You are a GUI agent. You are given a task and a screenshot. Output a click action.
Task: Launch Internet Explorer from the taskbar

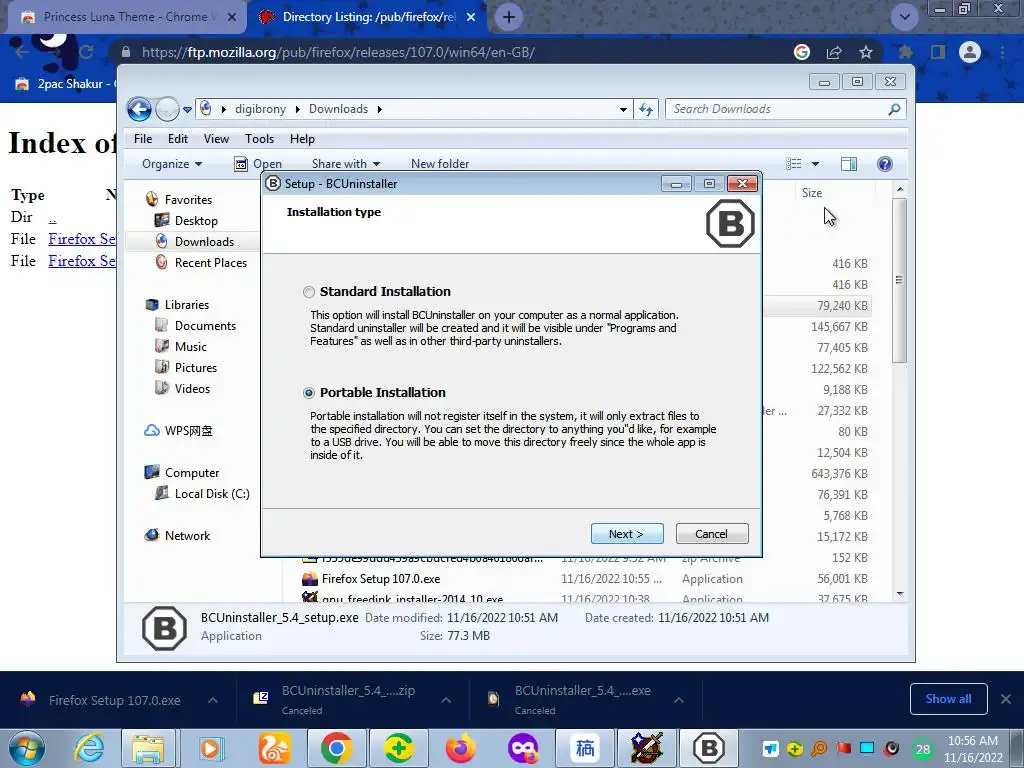click(x=89, y=748)
